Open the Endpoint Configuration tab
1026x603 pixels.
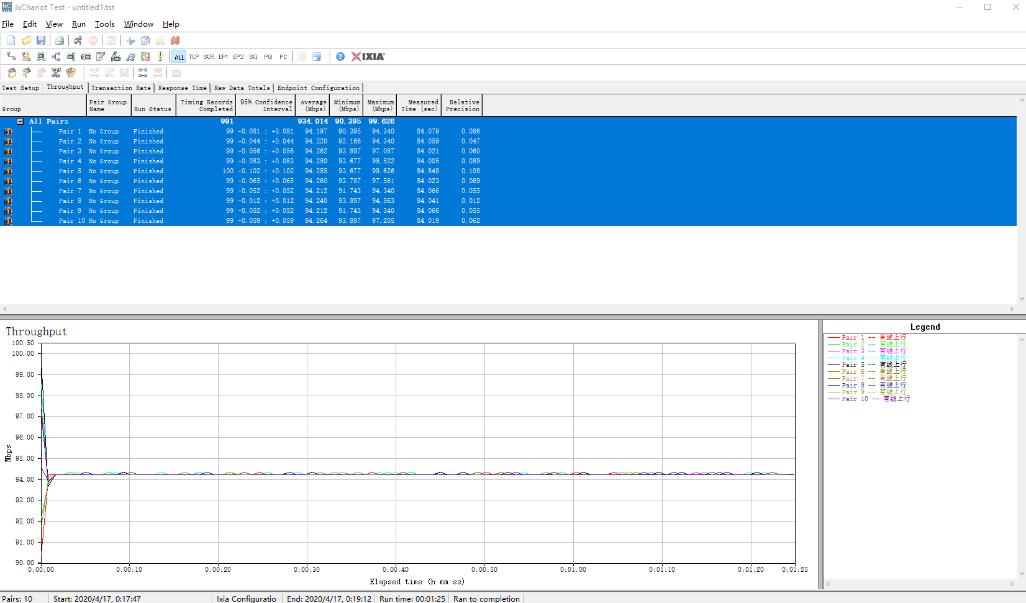pos(318,88)
